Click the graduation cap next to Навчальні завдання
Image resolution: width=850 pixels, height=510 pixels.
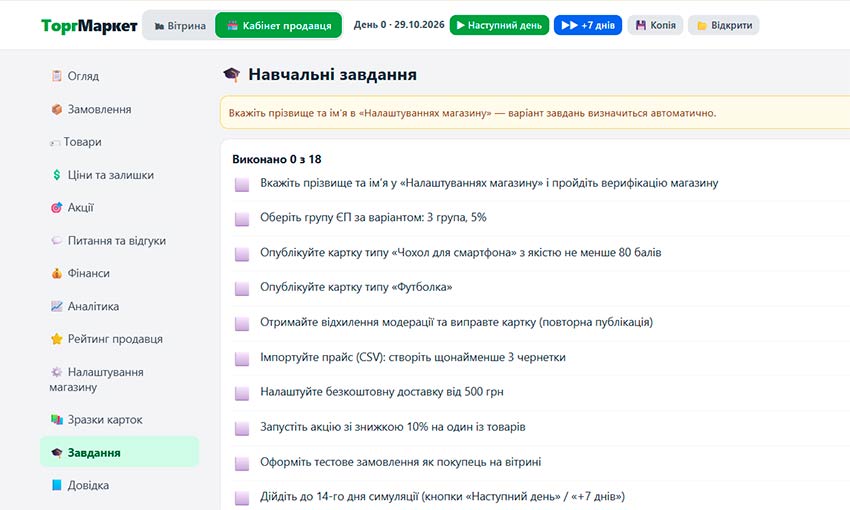click(231, 74)
